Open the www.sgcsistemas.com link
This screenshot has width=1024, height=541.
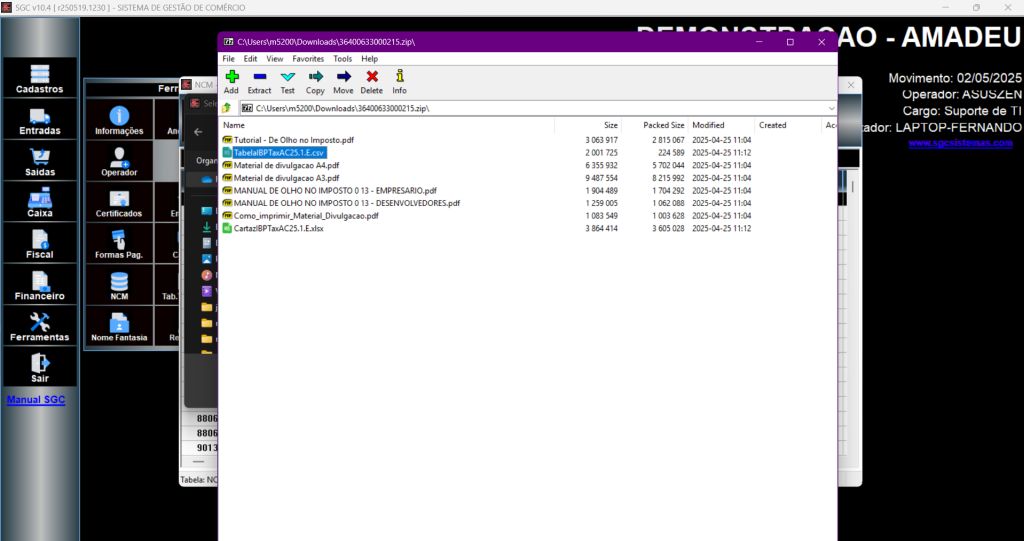(961, 143)
